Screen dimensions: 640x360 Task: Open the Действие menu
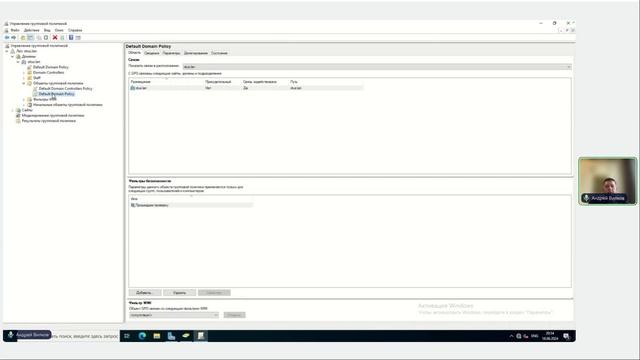[31, 30]
